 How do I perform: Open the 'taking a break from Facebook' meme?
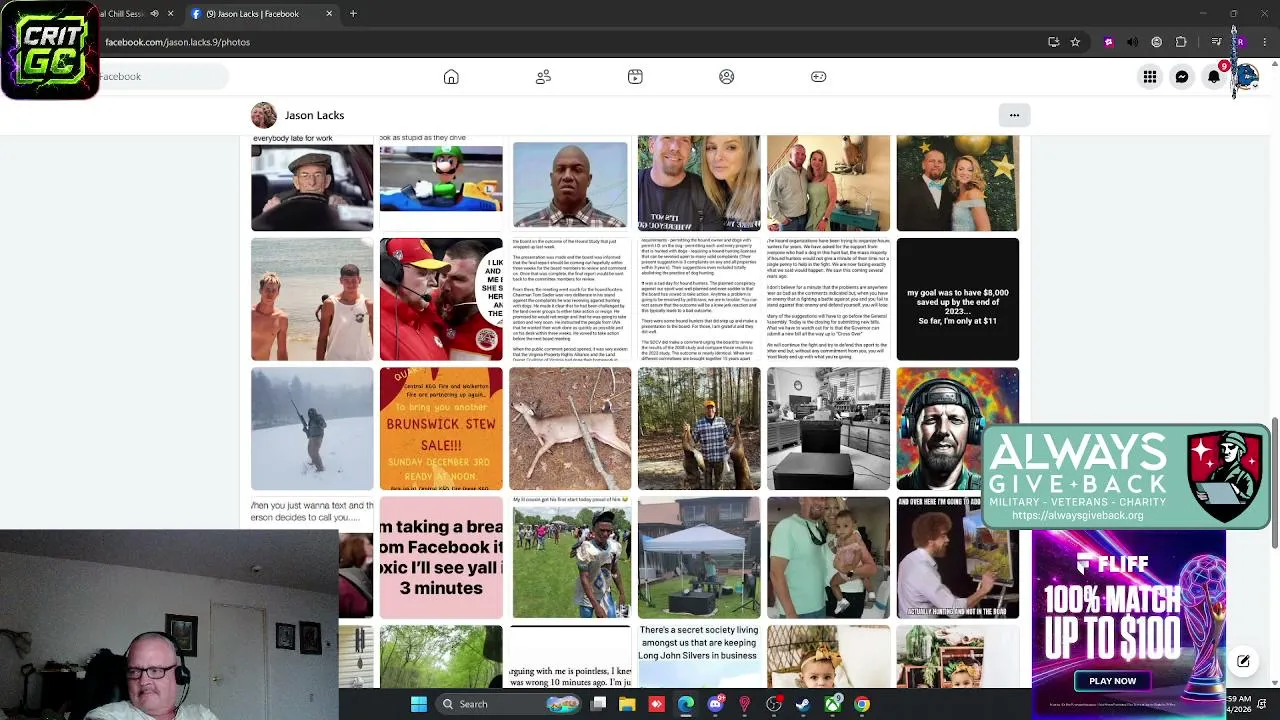coord(441,558)
